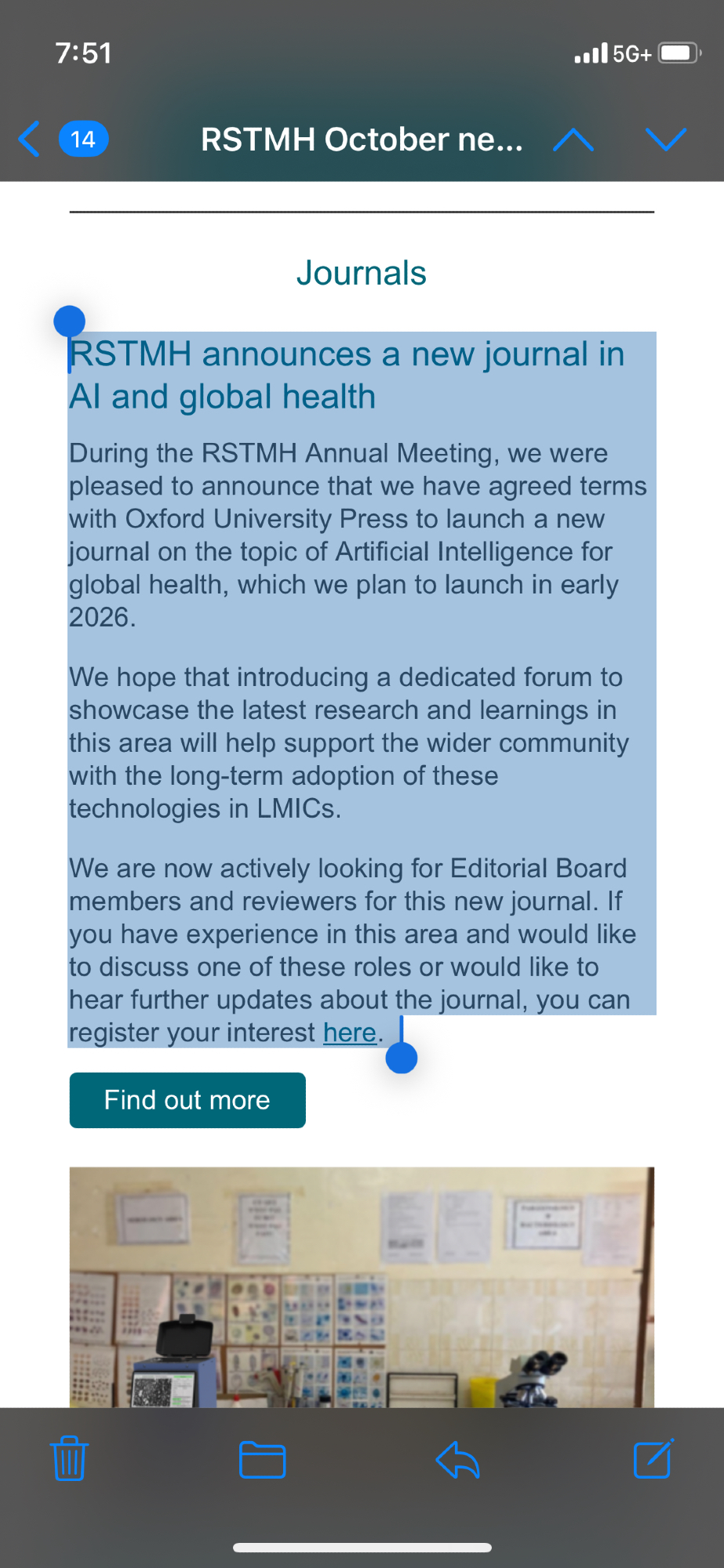Go to previous message with up chevron
The height and width of the screenshot is (1568, 724).
pos(573,140)
